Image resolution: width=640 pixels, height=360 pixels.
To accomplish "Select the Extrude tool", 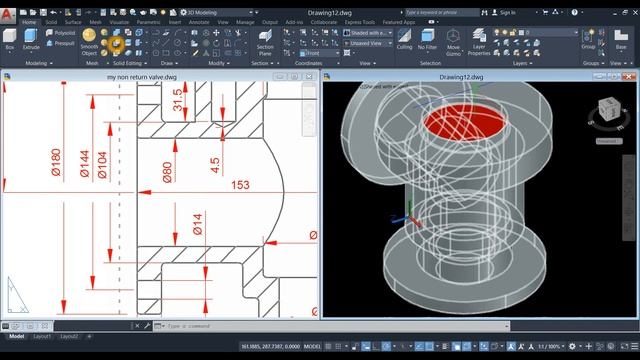I will pos(31,40).
